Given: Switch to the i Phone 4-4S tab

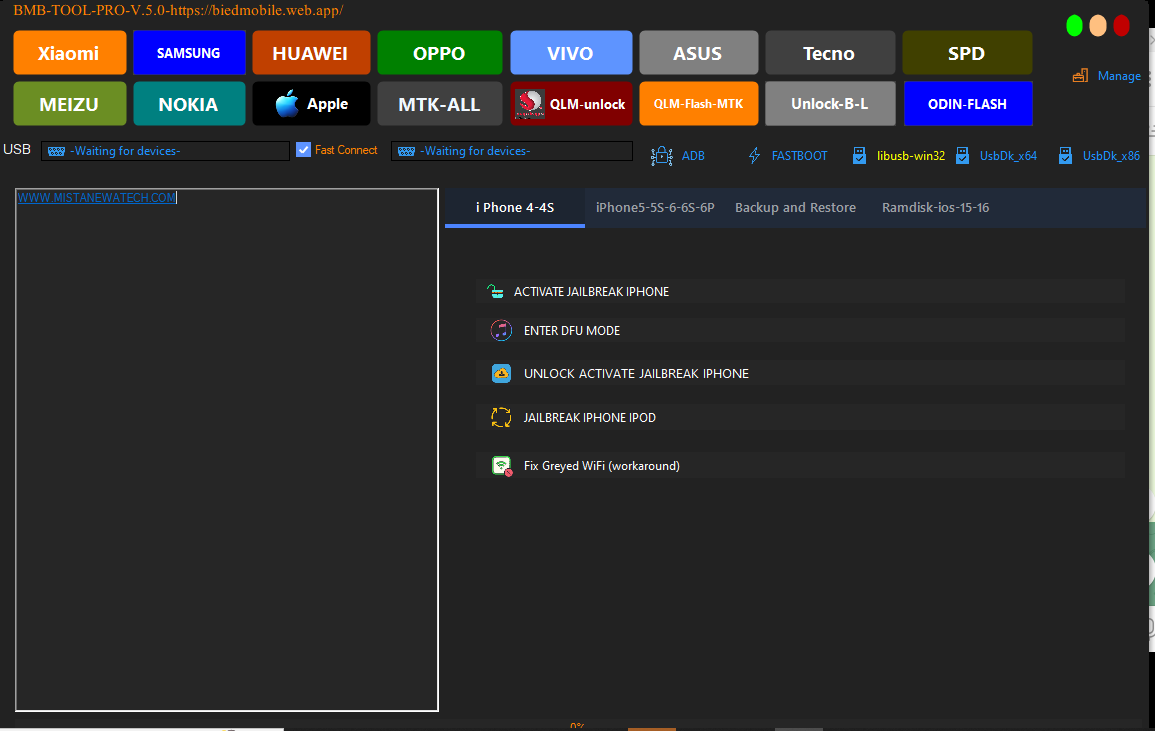Looking at the screenshot, I should pyautogui.click(x=515, y=208).
